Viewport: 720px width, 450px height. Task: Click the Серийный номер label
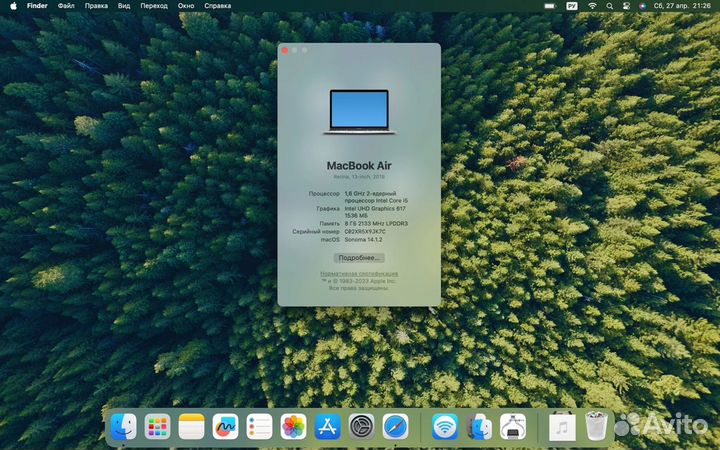(316, 231)
